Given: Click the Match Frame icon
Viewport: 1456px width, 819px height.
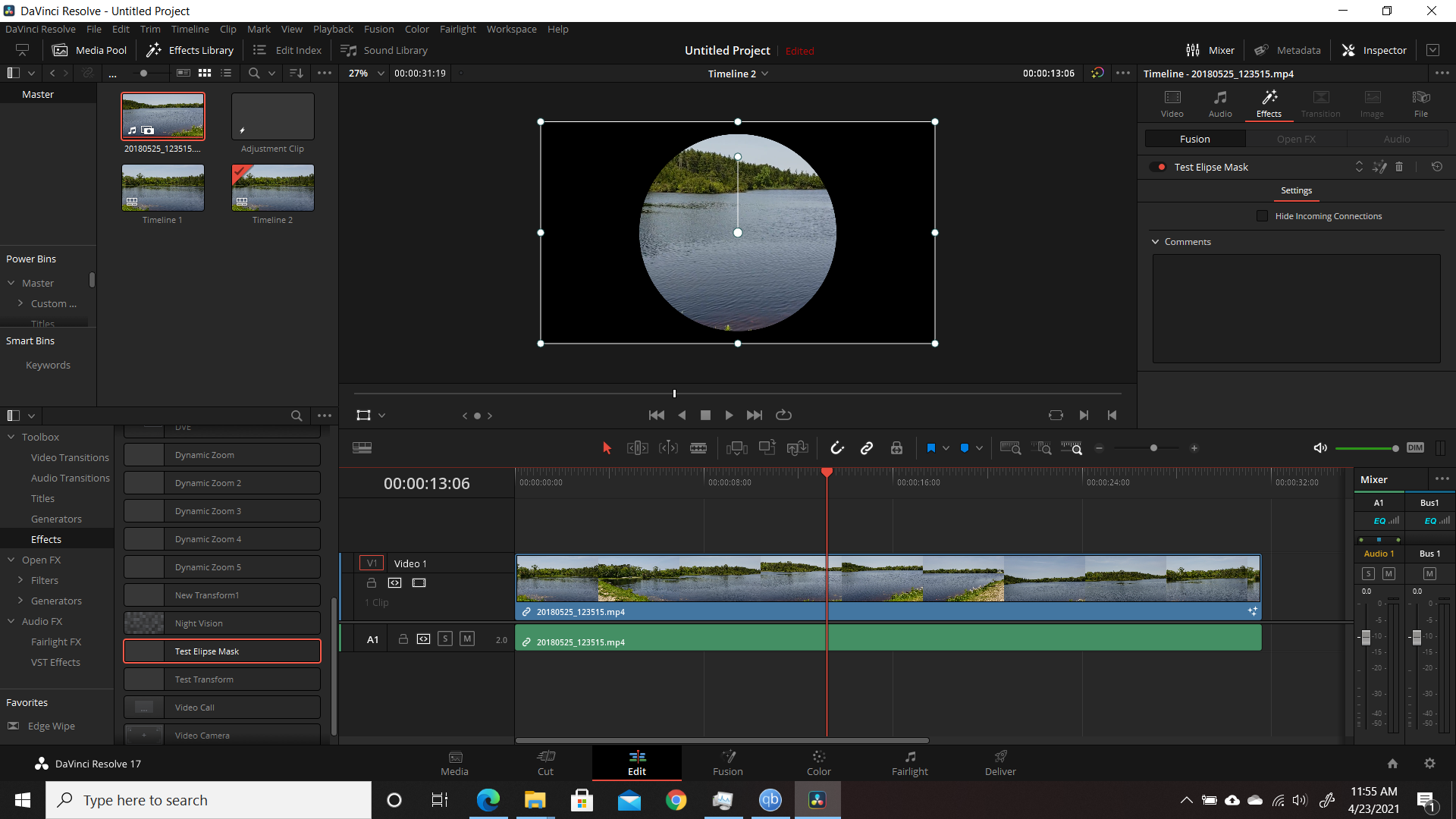Looking at the screenshot, I should click(x=1056, y=416).
